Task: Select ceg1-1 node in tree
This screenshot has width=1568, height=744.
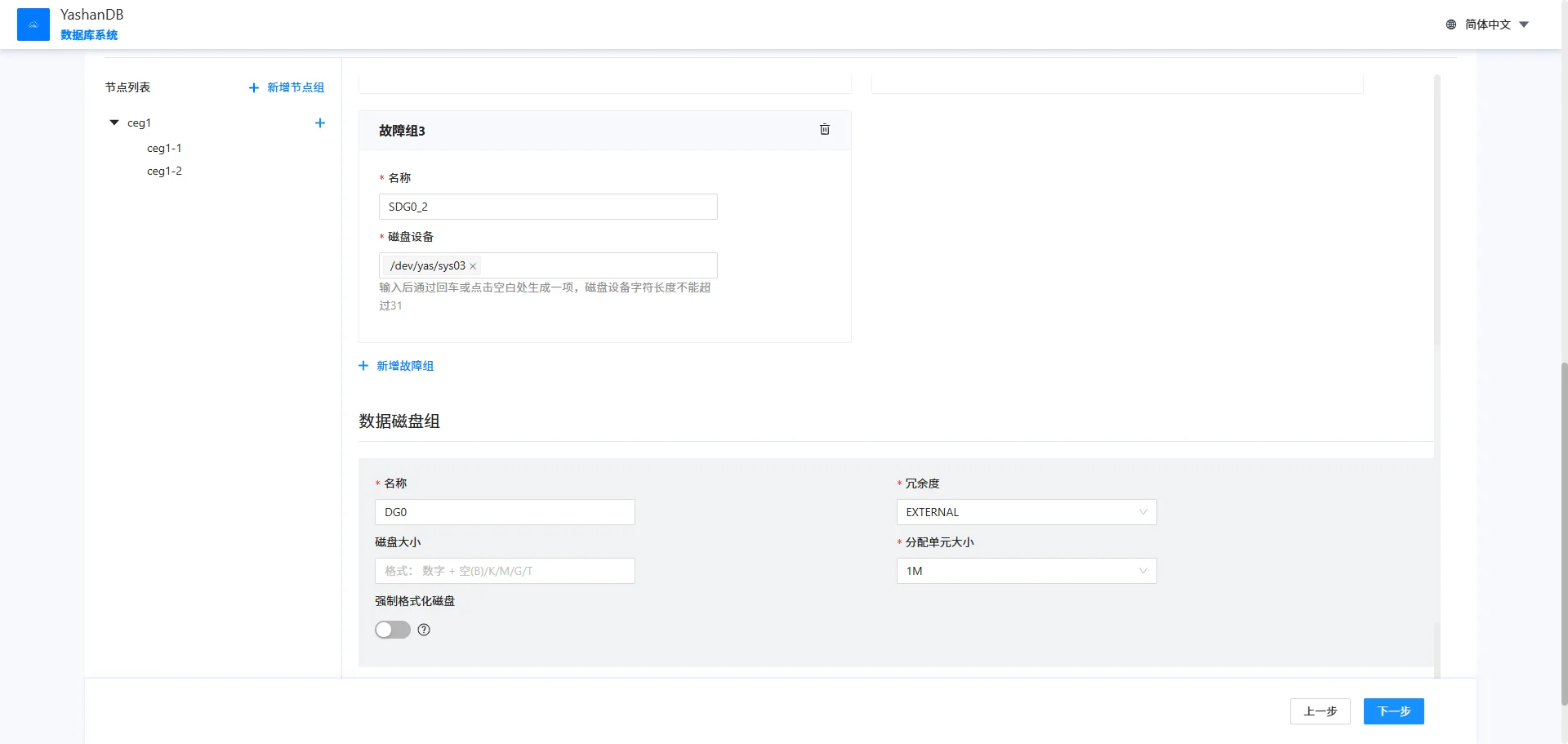Action: point(164,149)
